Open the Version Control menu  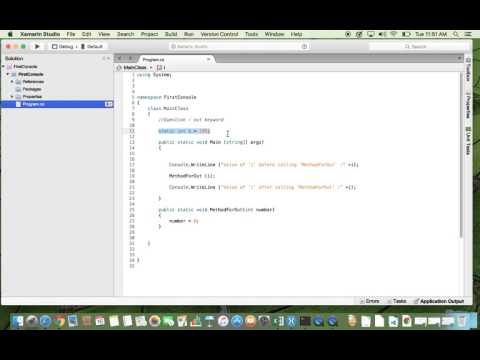click(219, 34)
